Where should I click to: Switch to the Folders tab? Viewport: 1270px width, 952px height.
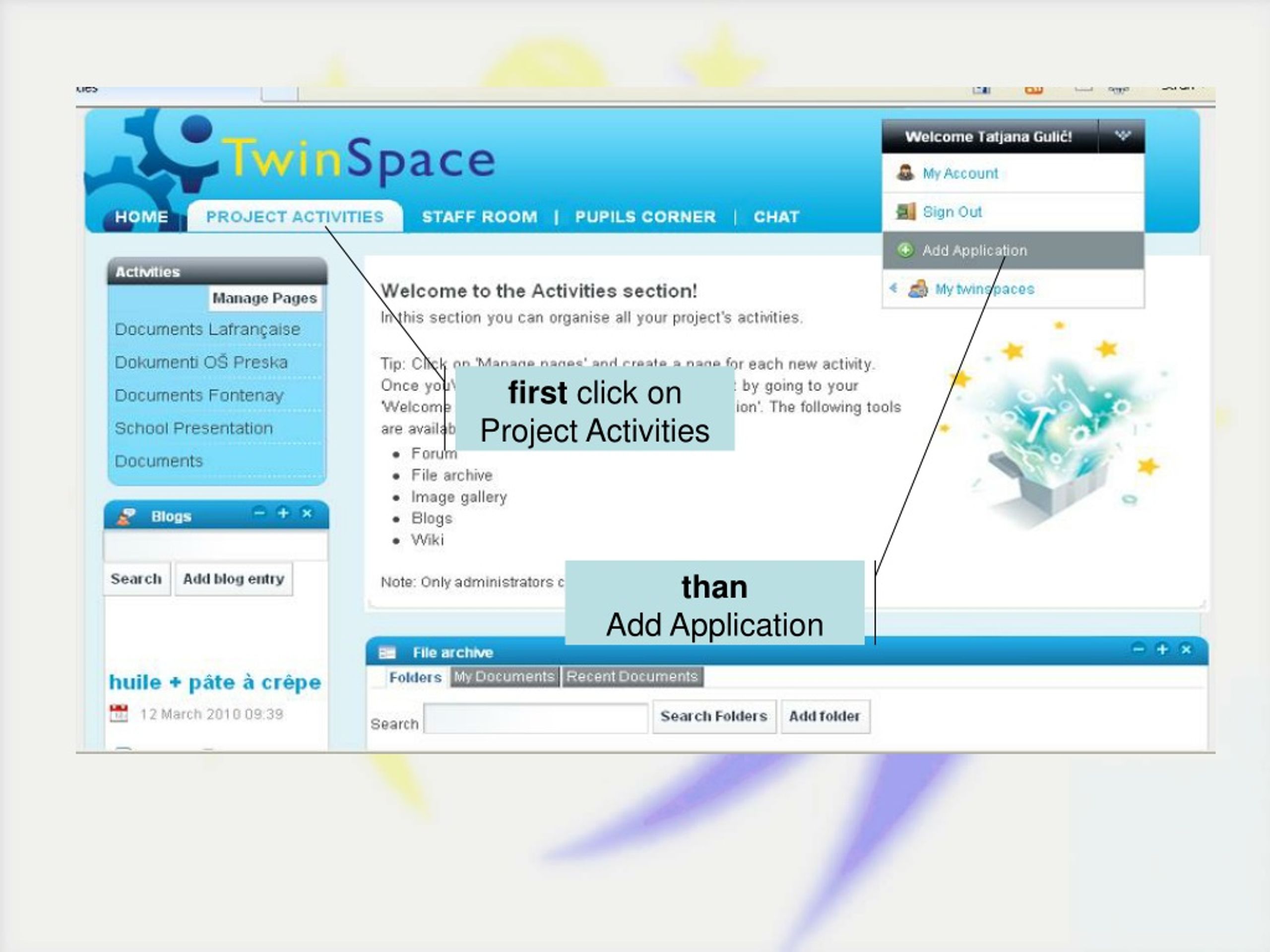415,677
